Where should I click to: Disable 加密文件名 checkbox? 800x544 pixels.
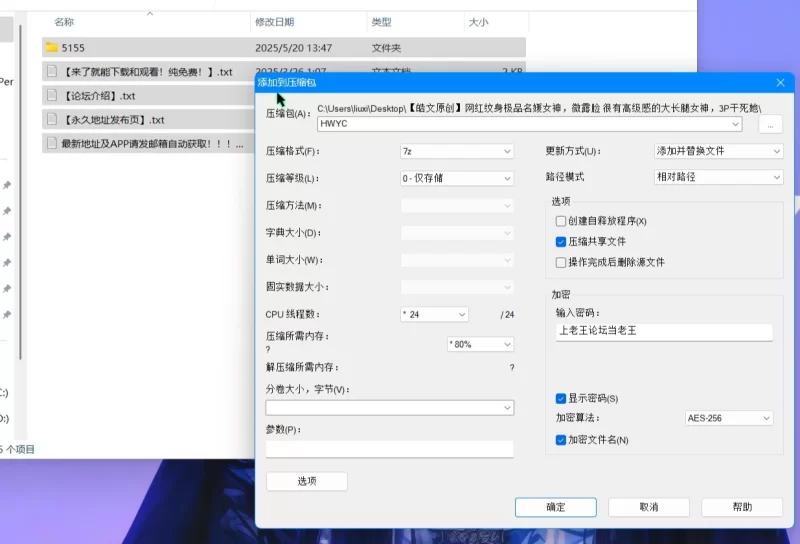[x=561, y=439]
